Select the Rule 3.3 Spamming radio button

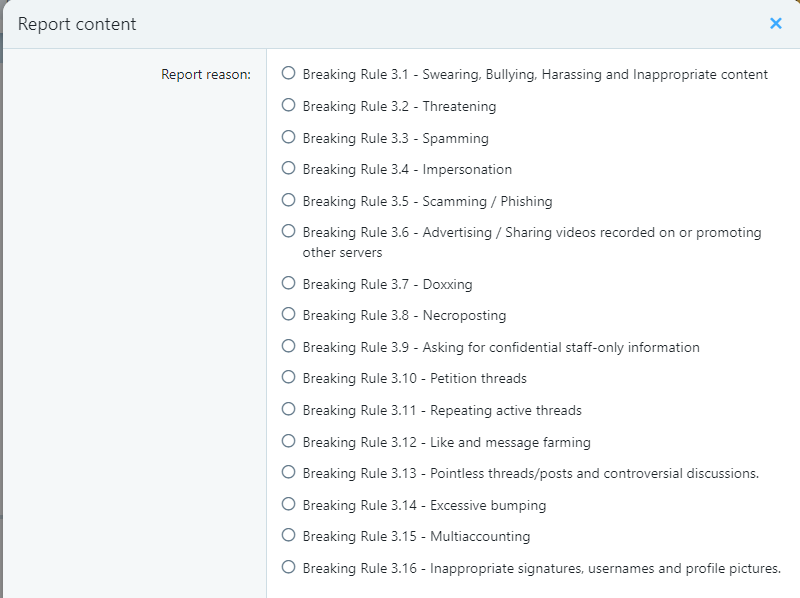pos(288,137)
